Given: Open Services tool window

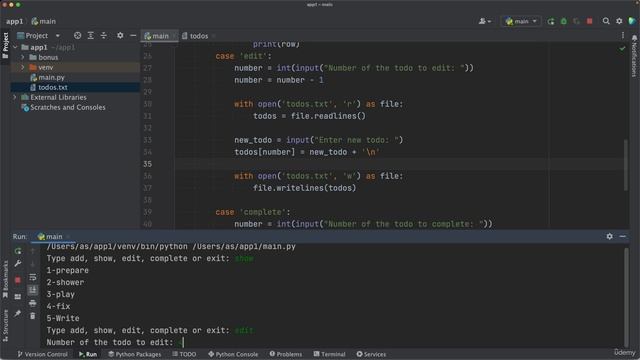Looking at the screenshot, I should [x=371, y=354].
